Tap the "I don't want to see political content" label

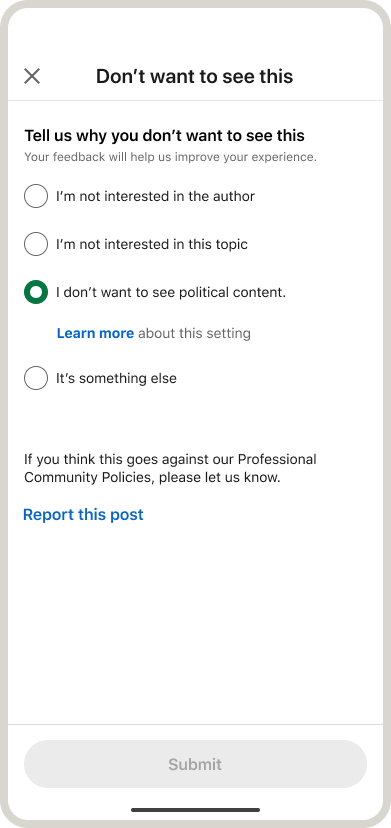pyautogui.click(x=171, y=293)
